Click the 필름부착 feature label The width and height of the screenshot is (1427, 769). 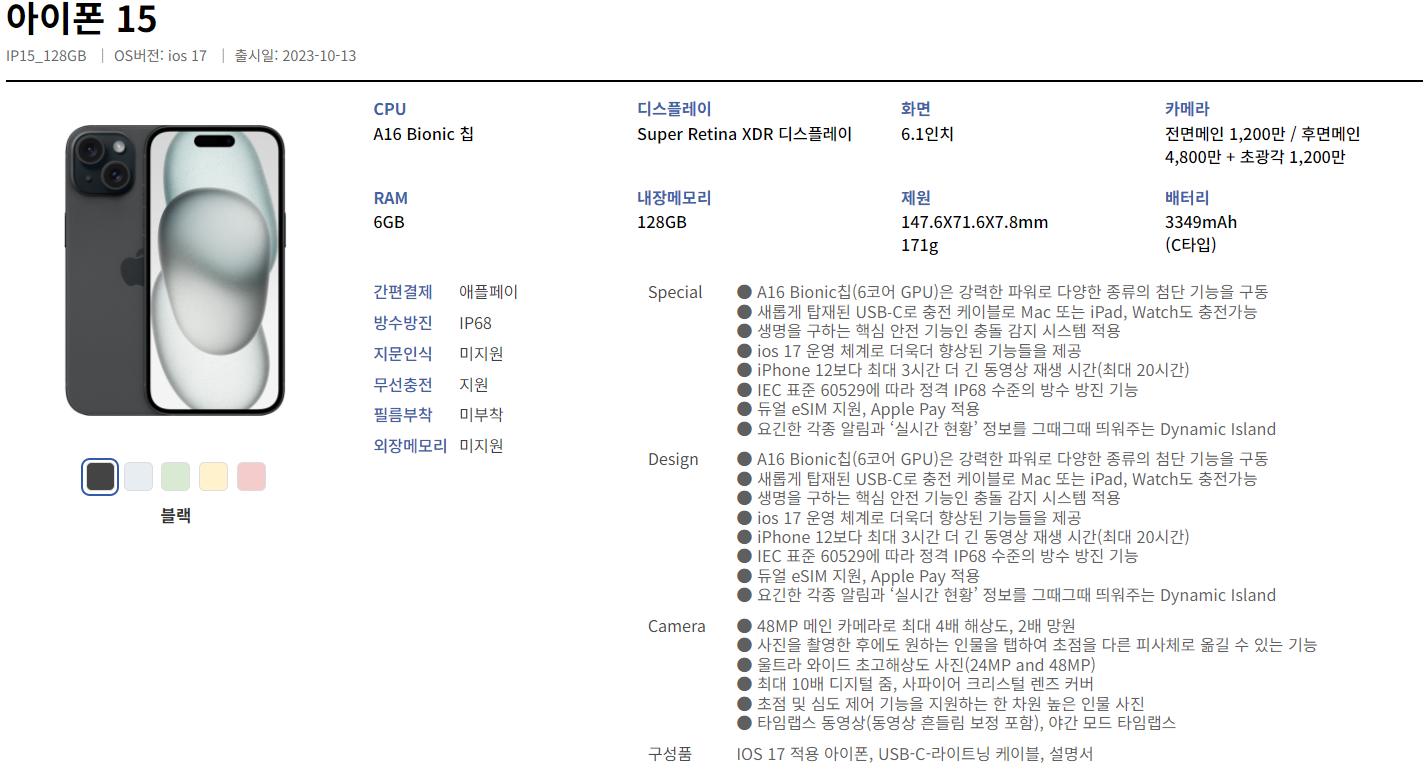click(403, 415)
